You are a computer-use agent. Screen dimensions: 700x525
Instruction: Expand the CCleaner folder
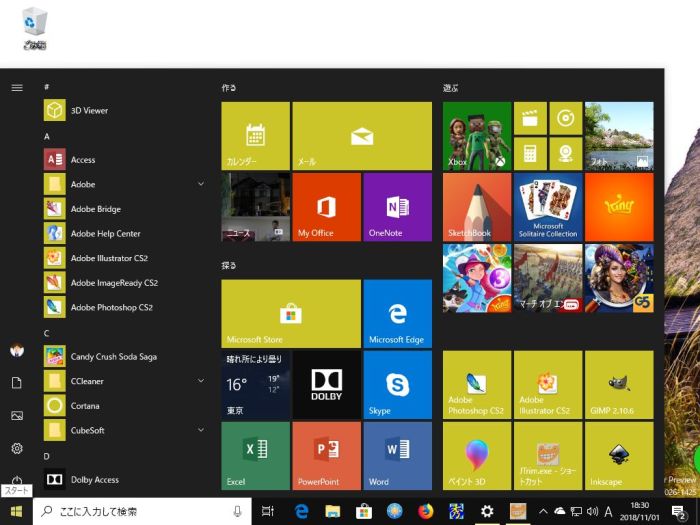tap(201, 381)
